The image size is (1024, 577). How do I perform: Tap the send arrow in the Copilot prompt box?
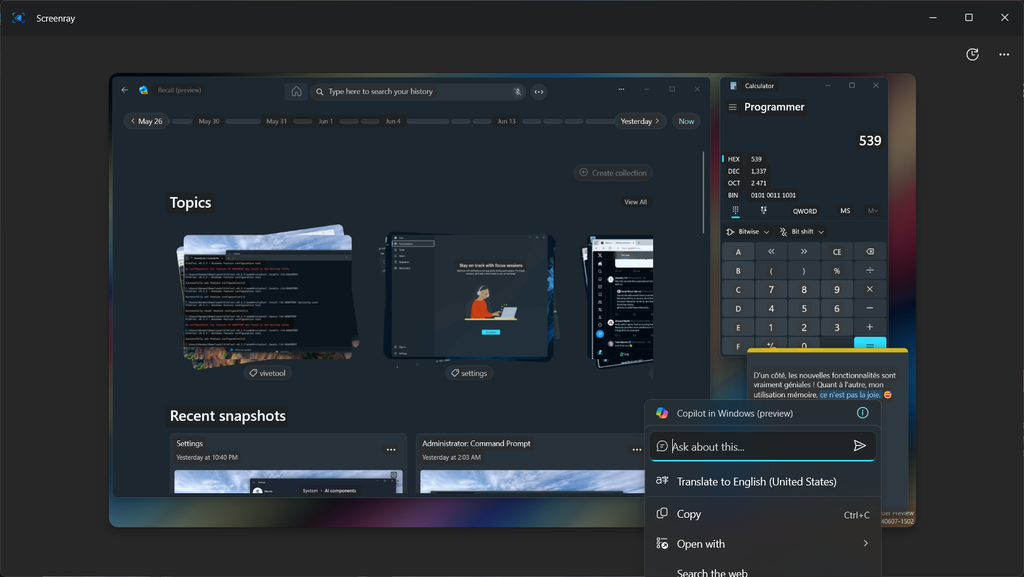[x=859, y=446]
